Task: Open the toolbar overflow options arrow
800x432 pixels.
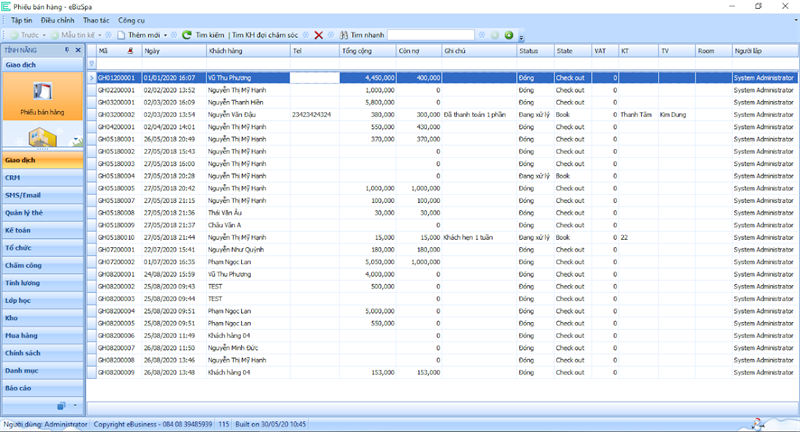Action: 521,37
